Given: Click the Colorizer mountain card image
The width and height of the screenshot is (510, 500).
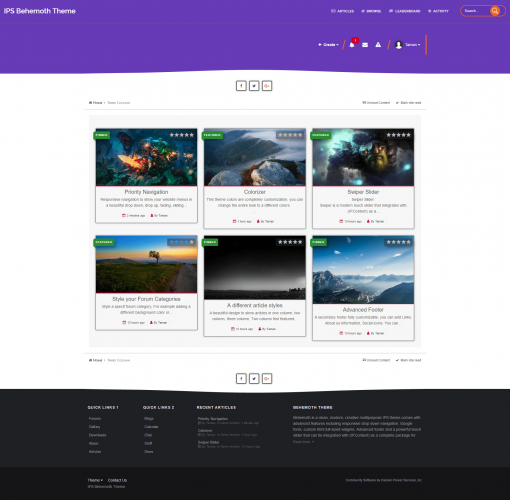Looking at the screenshot, I should click(255, 157).
